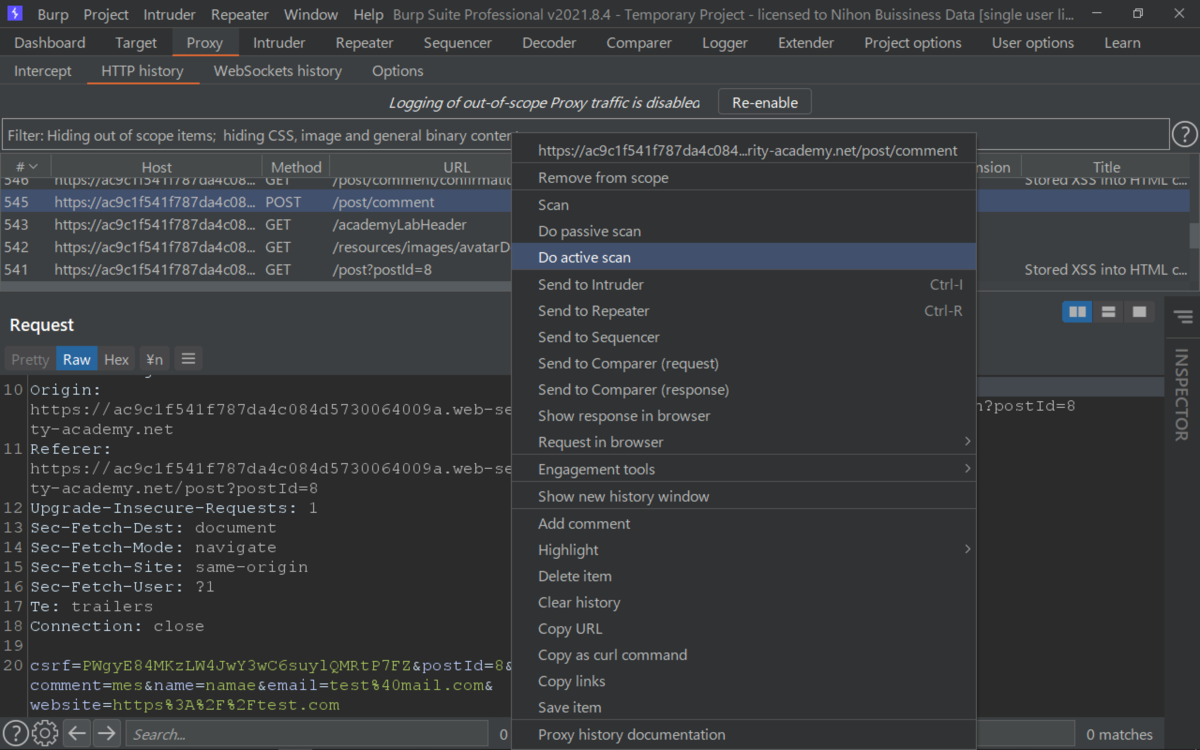Screen dimensions: 1200x750
Task: Open the Repeater menu in menu bar
Action: coord(240,15)
